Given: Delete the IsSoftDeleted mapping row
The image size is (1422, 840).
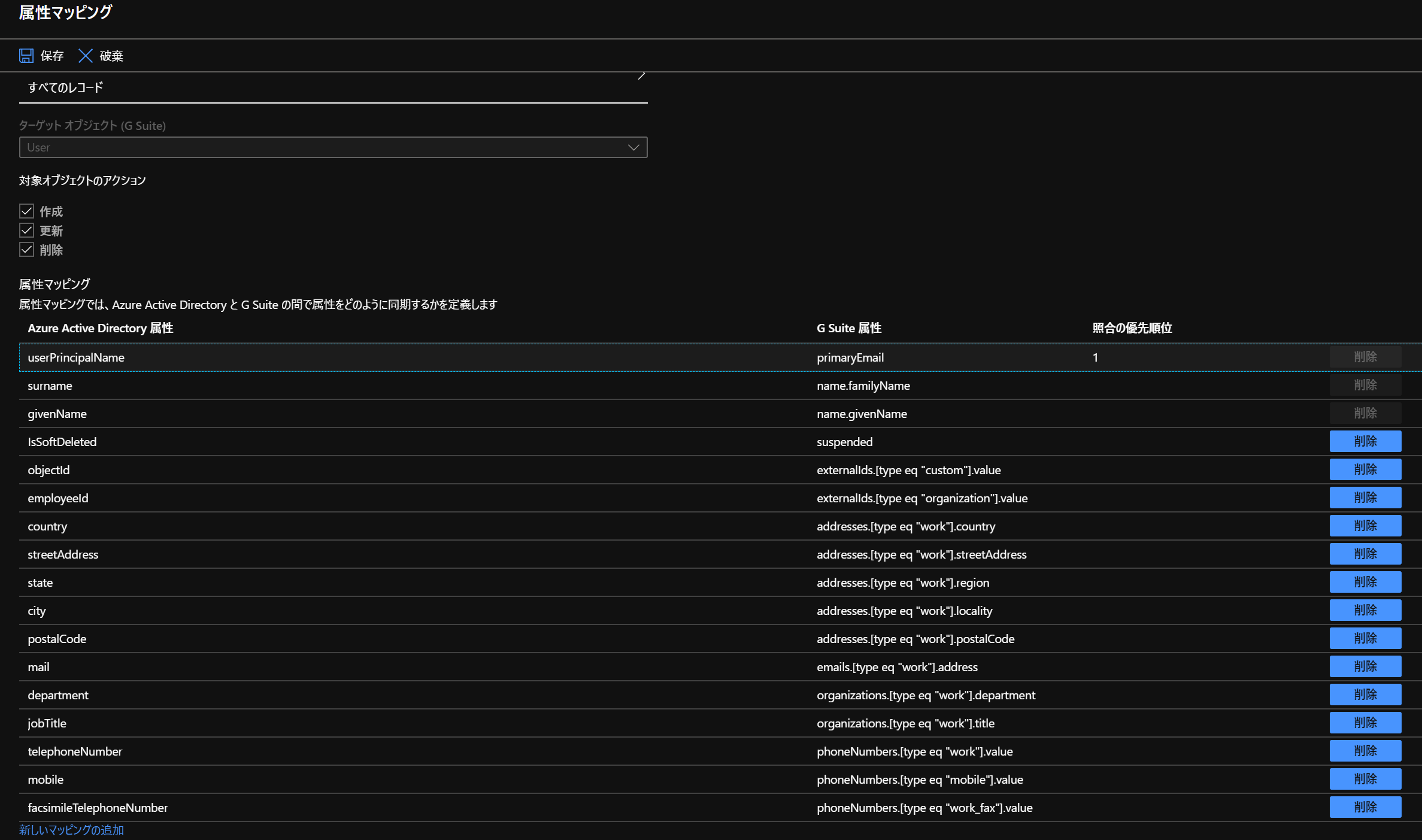Looking at the screenshot, I should pyautogui.click(x=1365, y=441).
